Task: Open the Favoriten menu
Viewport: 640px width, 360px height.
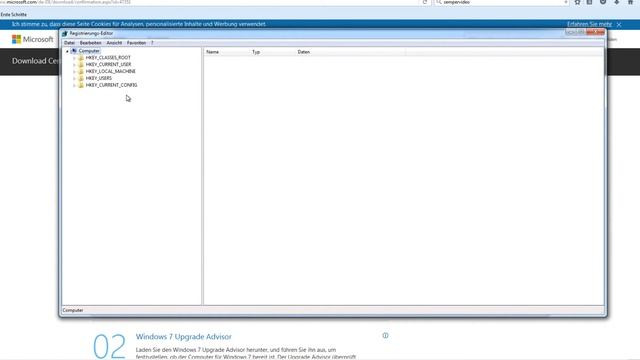Action: coord(136,43)
